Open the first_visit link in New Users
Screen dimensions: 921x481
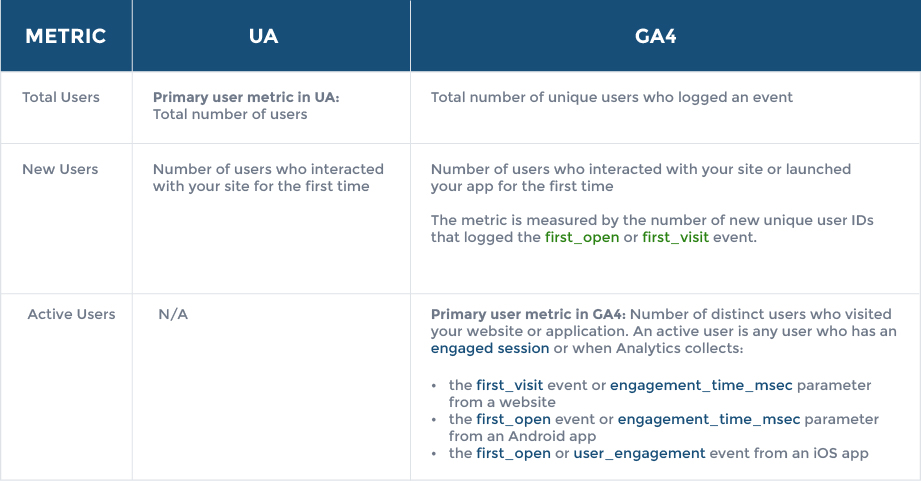(675, 237)
